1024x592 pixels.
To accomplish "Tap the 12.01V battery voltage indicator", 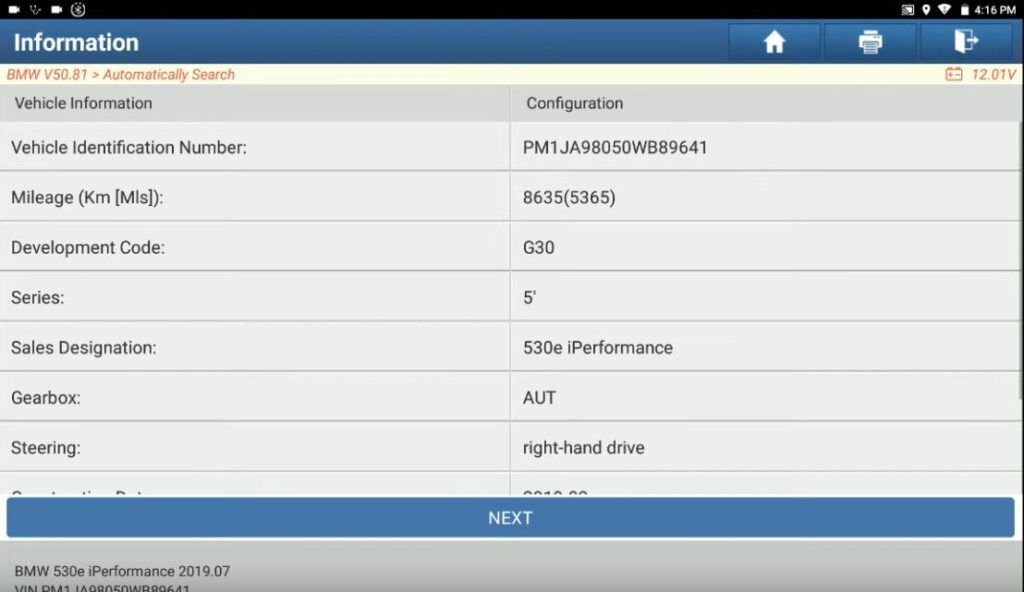I will click(x=985, y=74).
